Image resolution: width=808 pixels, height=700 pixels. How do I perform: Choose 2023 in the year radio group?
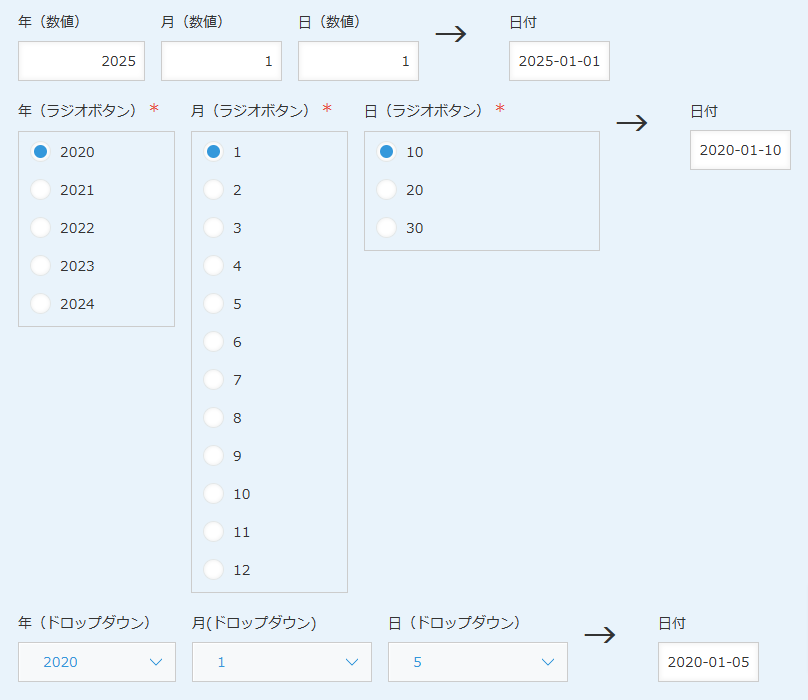(41, 266)
